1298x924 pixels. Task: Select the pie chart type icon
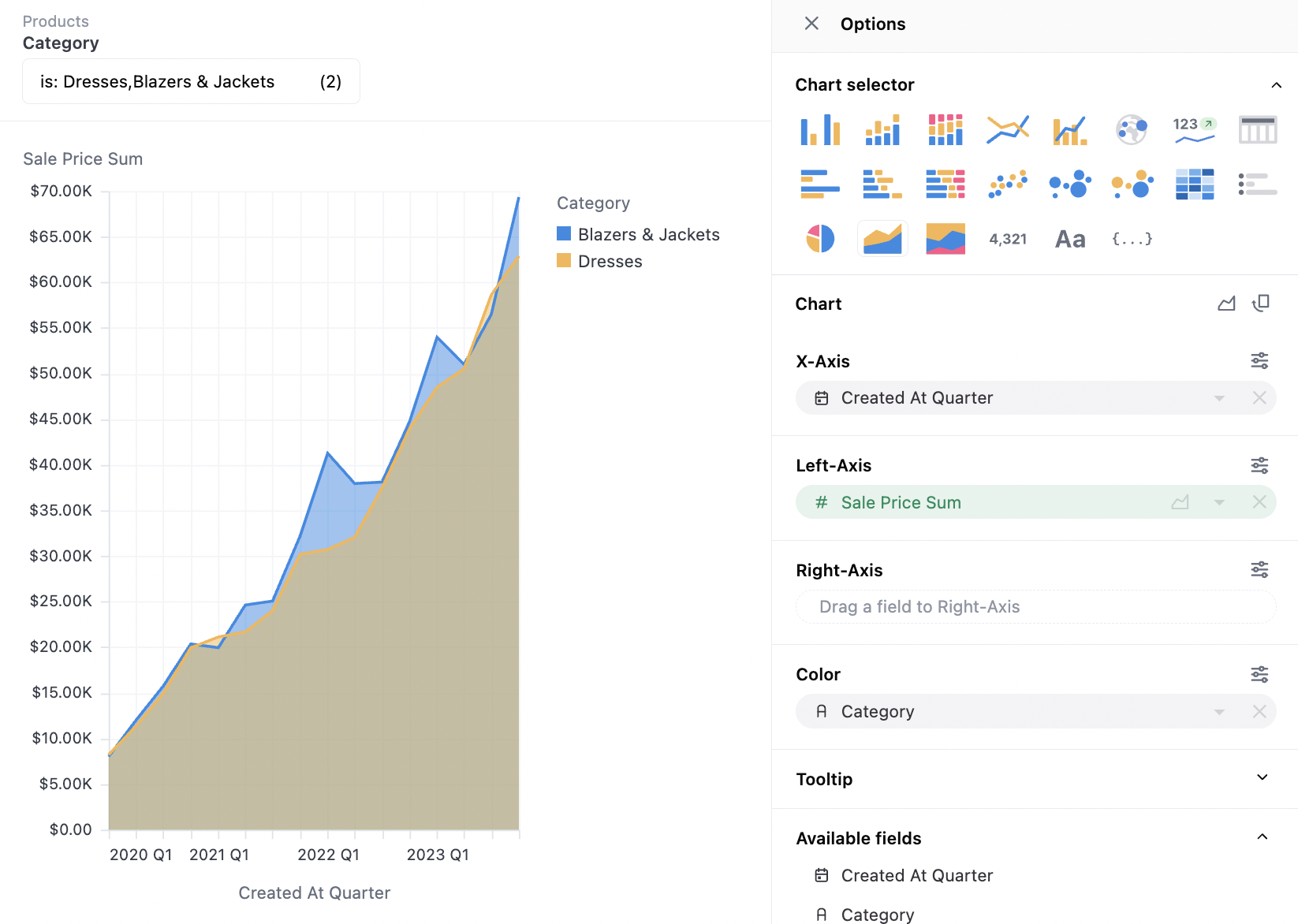(x=820, y=239)
